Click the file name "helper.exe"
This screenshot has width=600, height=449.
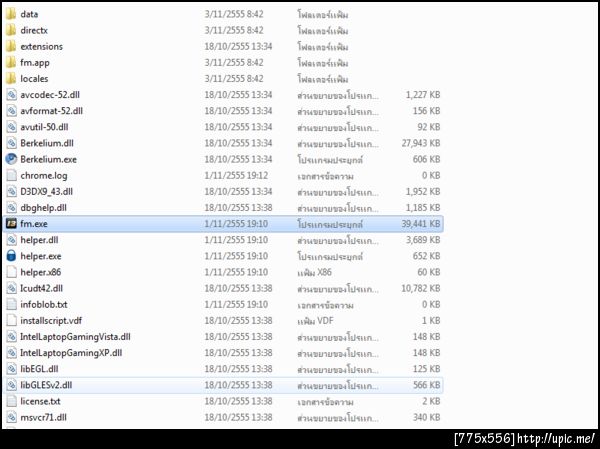click(41, 256)
